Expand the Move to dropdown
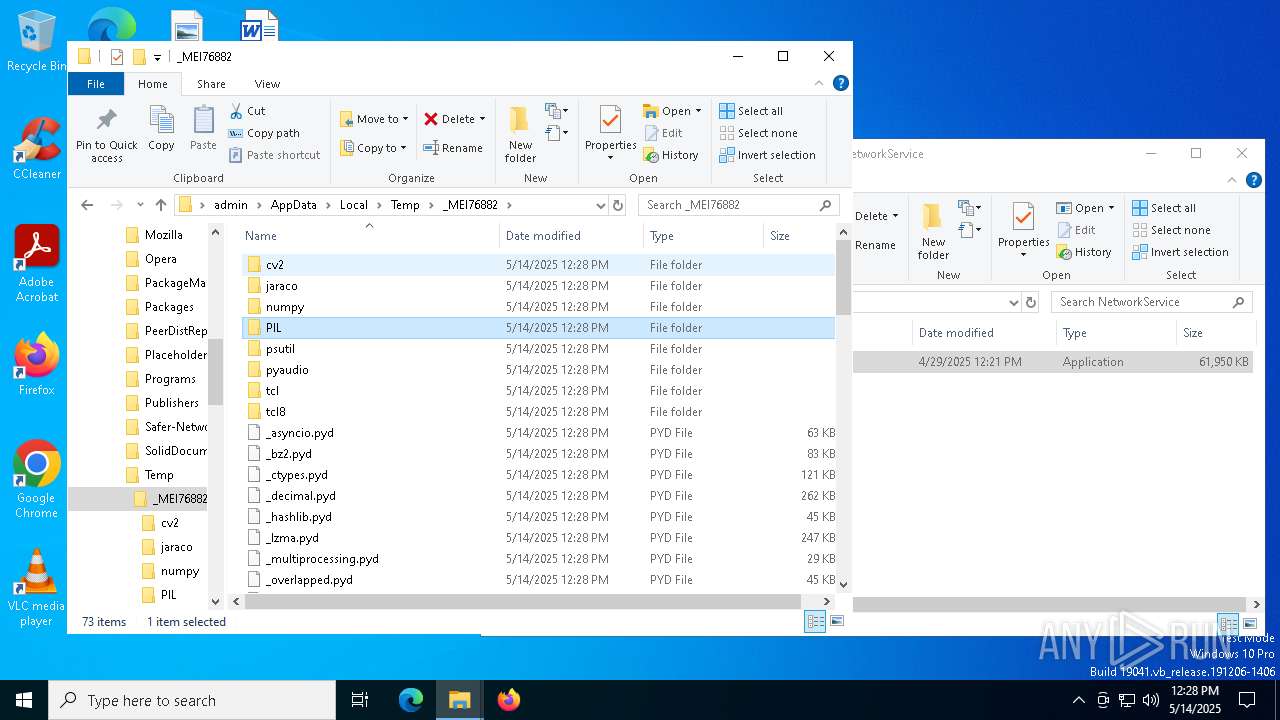This screenshot has height=720, width=1280. tap(405, 119)
